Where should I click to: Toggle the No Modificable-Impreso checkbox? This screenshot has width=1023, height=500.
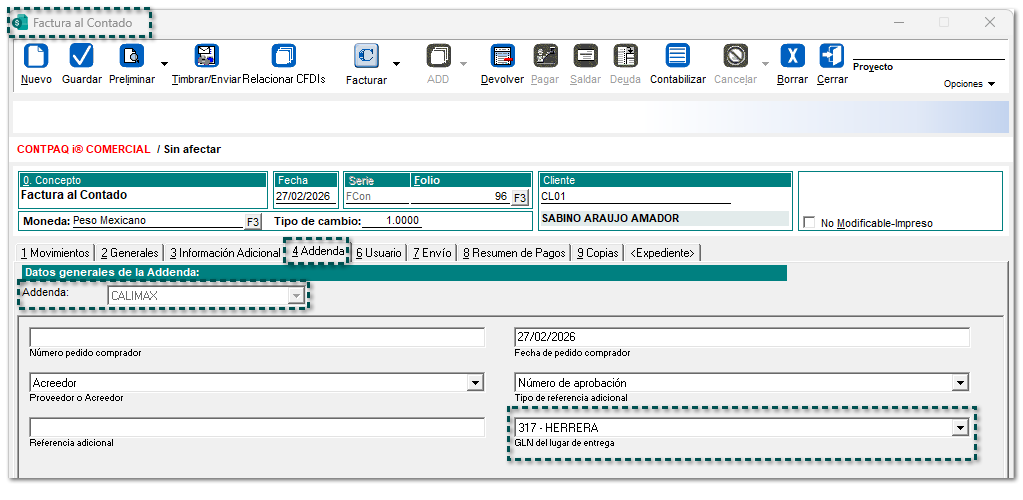coord(810,223)
